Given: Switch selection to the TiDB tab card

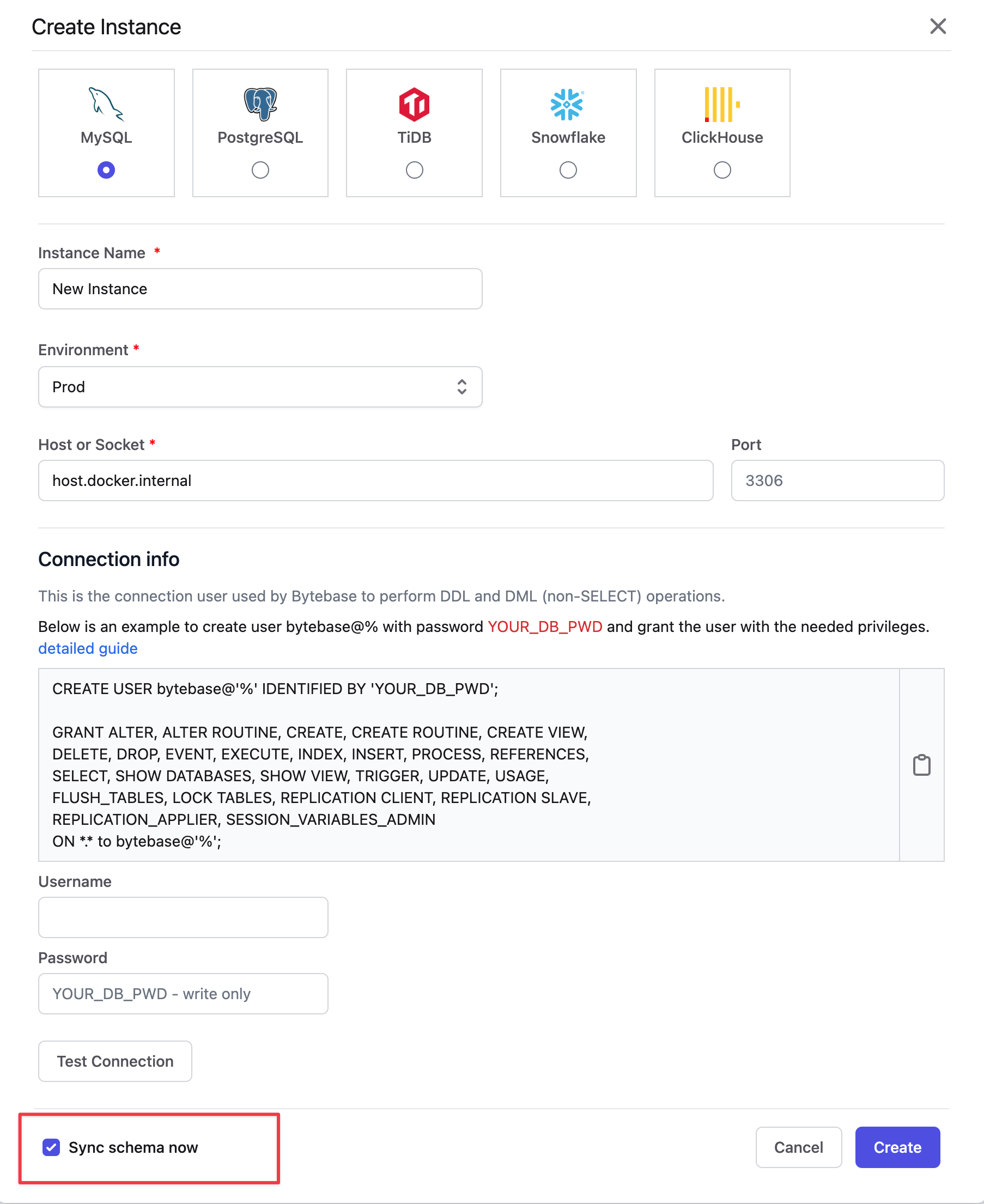Looking at the screenshot, I should pyautogui.click(x=414, y=132).
